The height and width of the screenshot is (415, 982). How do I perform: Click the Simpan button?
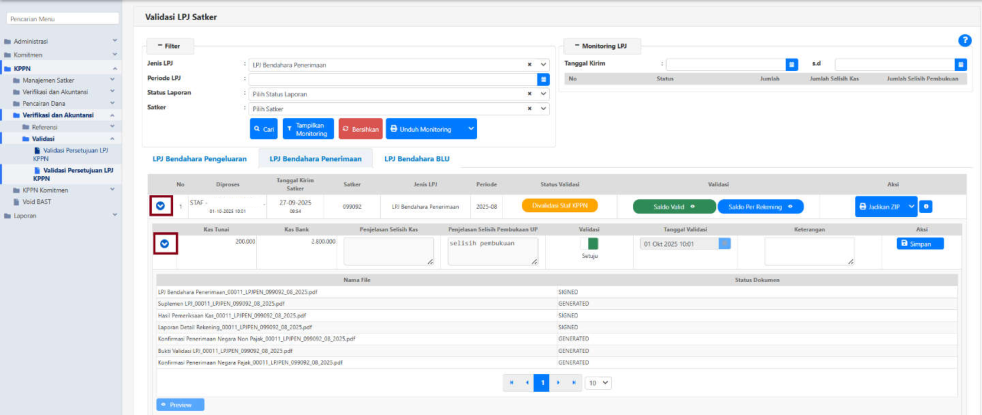click(x=919, y=243)
